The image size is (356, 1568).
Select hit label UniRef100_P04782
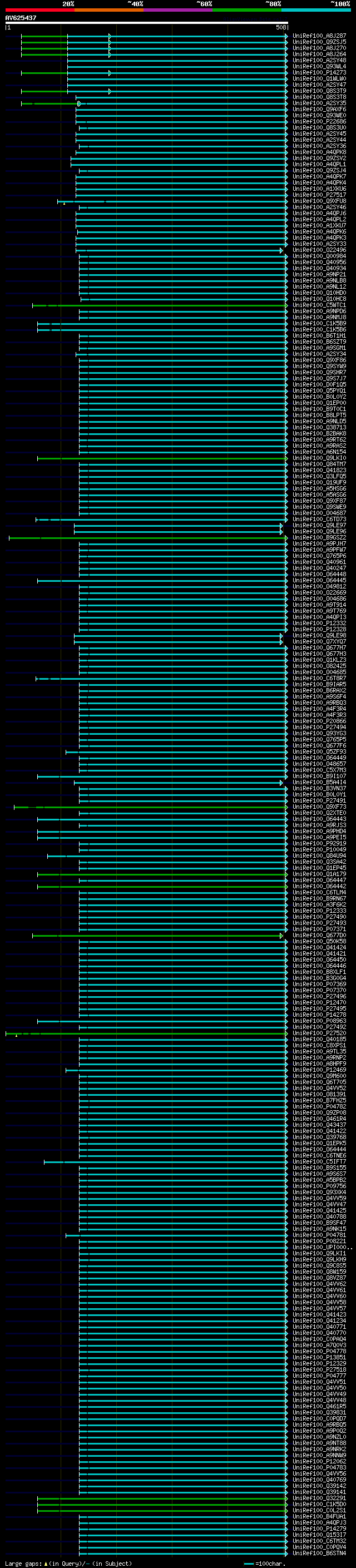coord(319,1107)
